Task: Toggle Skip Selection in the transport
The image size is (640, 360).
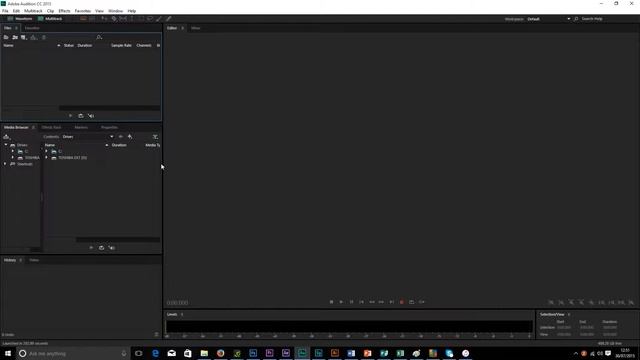Action: 422,302
